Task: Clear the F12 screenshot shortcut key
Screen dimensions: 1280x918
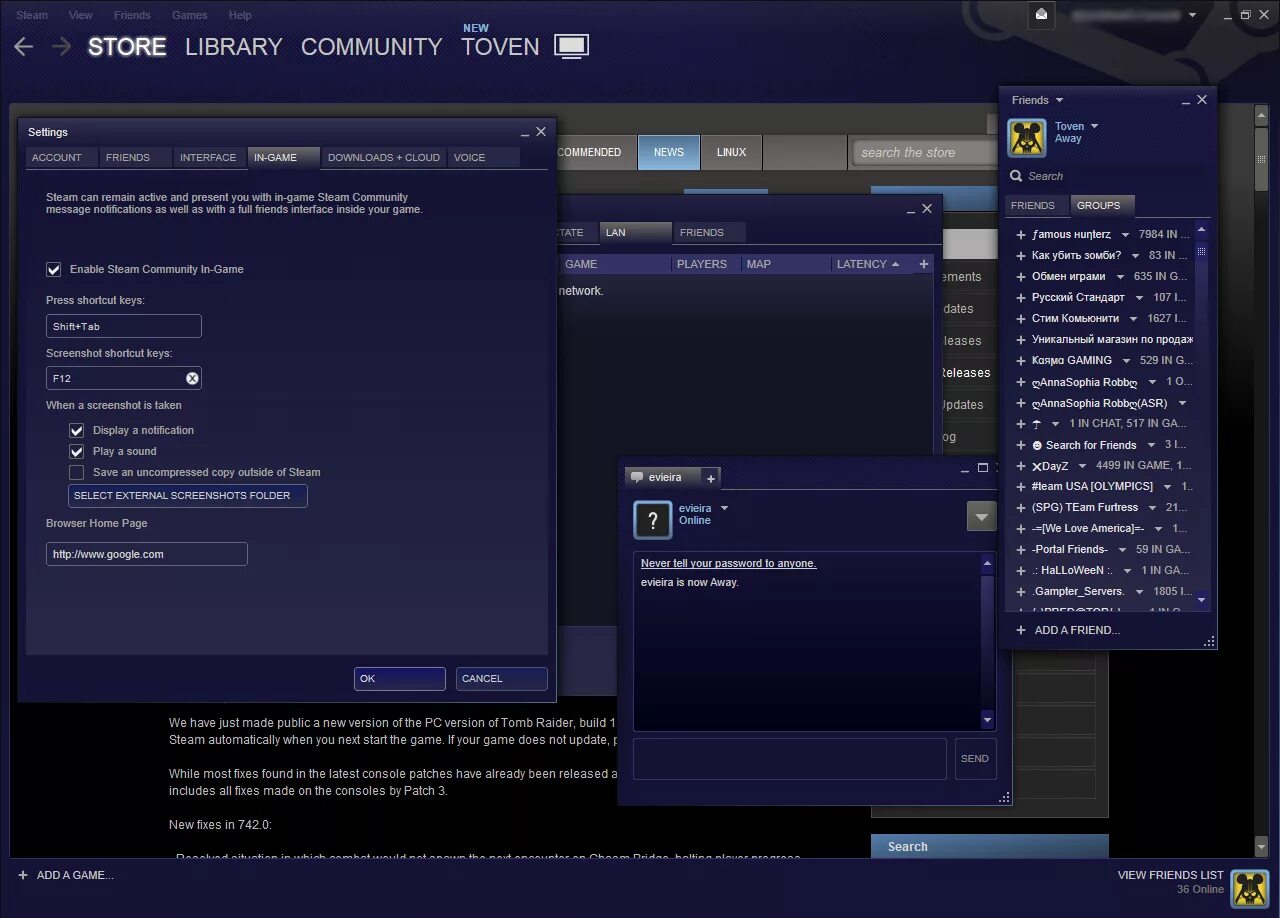Action: click(192, 378)
